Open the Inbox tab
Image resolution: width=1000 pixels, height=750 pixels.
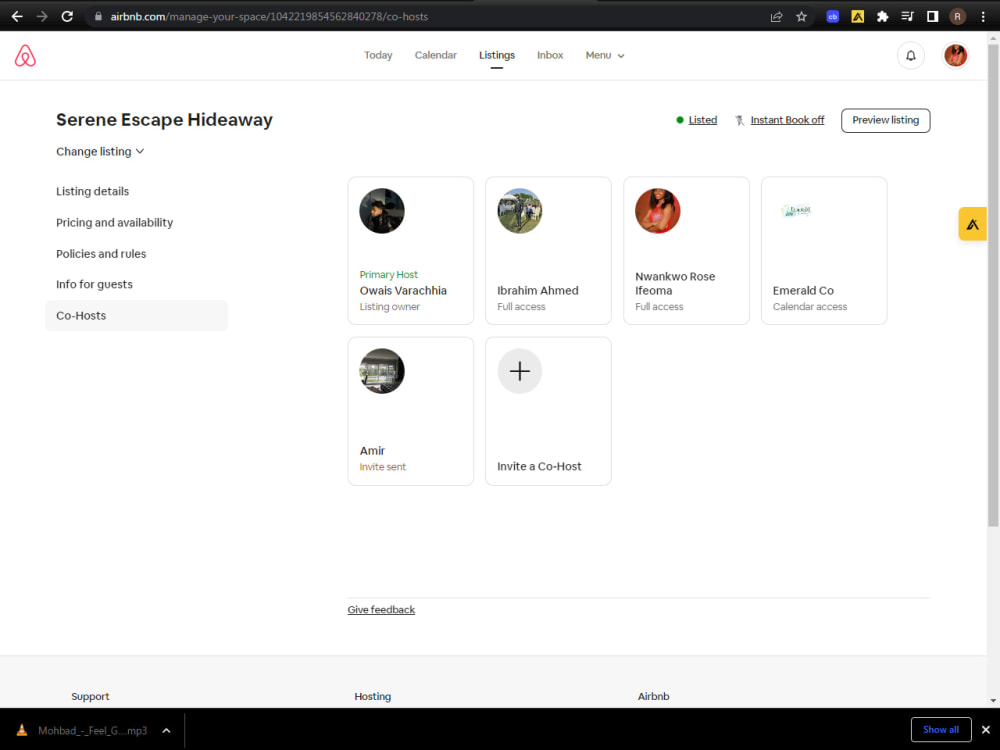550,55
